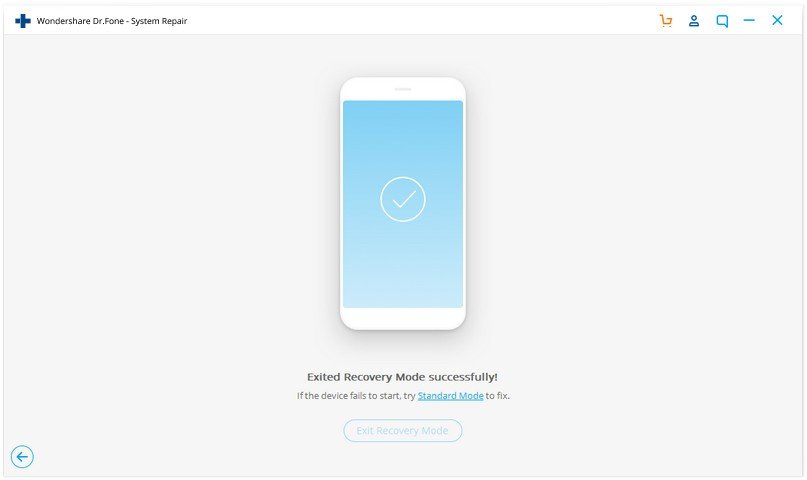Click the circled checkmark on phone screen
This screenshot has width=807, height=480.
403,199
